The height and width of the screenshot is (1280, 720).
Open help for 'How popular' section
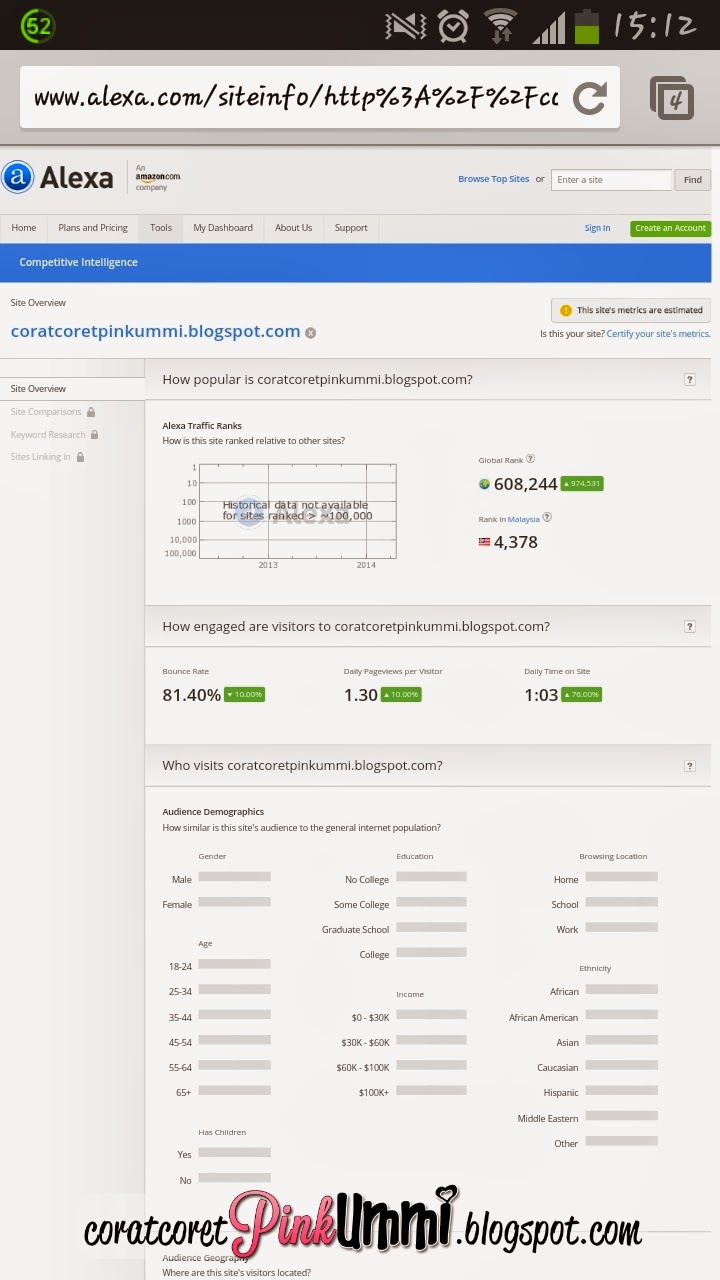point(689,380)
